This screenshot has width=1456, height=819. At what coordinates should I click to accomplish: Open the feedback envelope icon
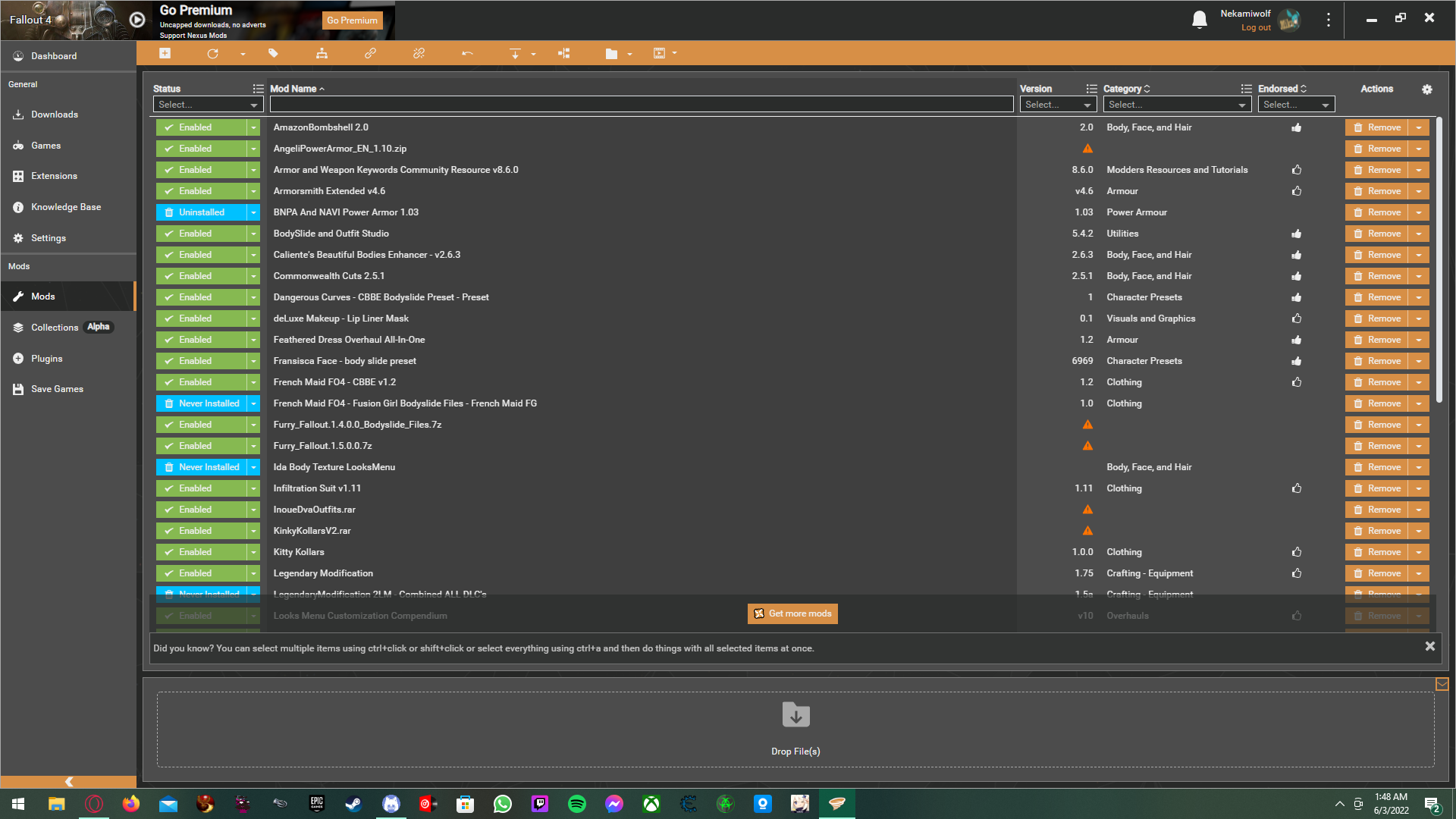point(1442,684)
